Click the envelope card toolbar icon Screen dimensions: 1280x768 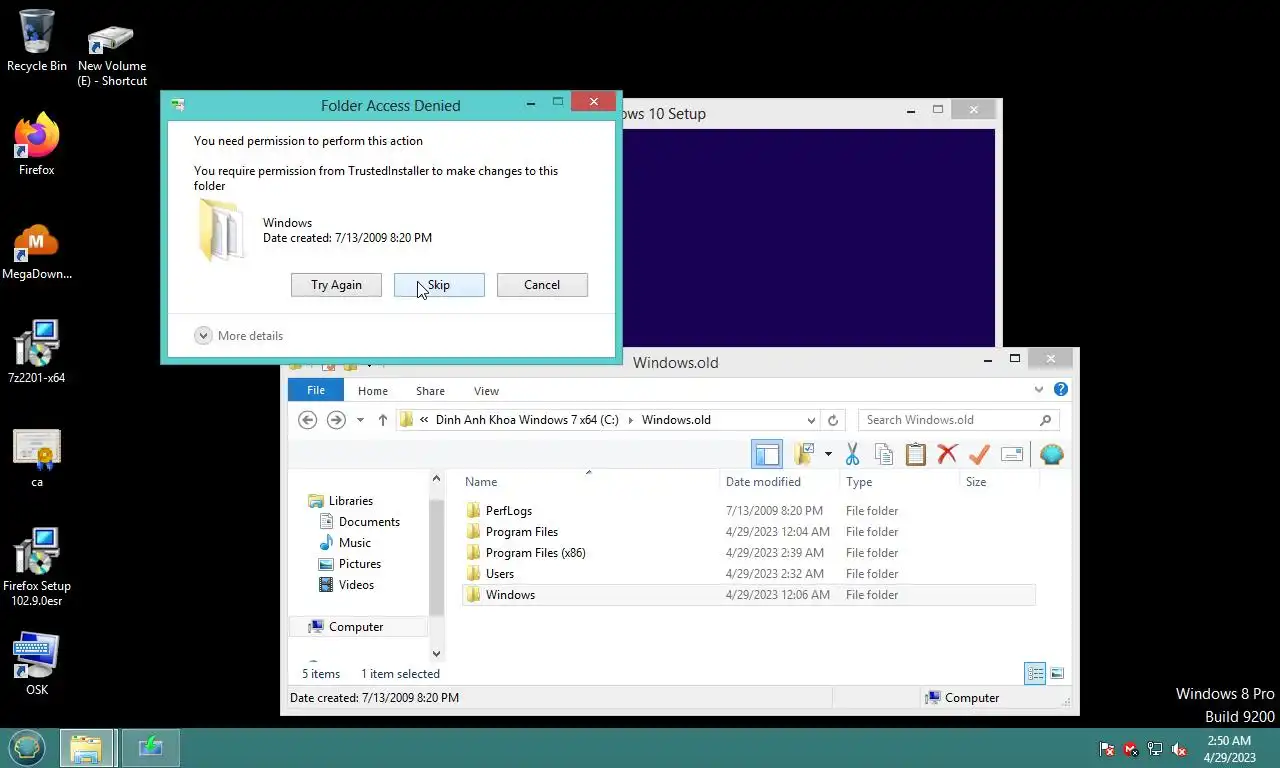click(x=1012, y=454)
